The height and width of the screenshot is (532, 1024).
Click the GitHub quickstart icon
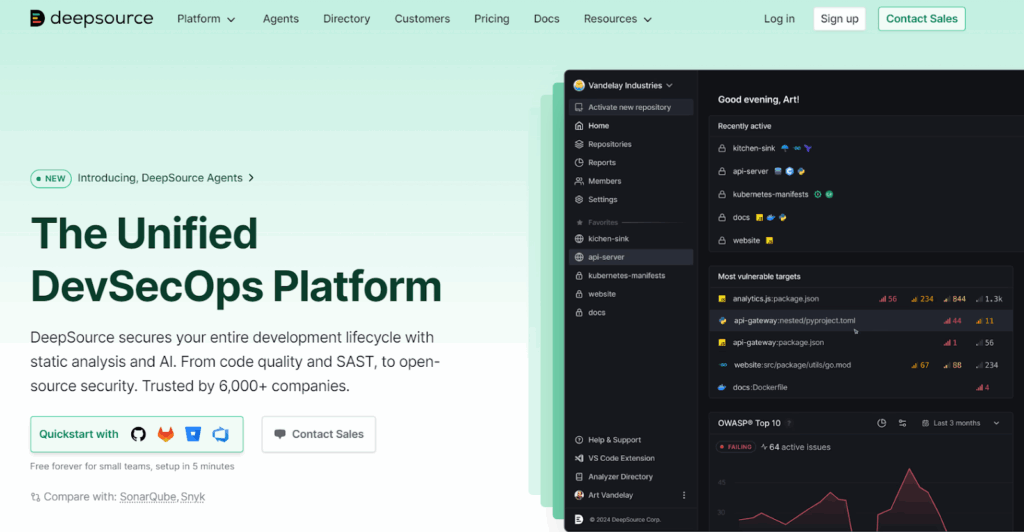(138, 434)
